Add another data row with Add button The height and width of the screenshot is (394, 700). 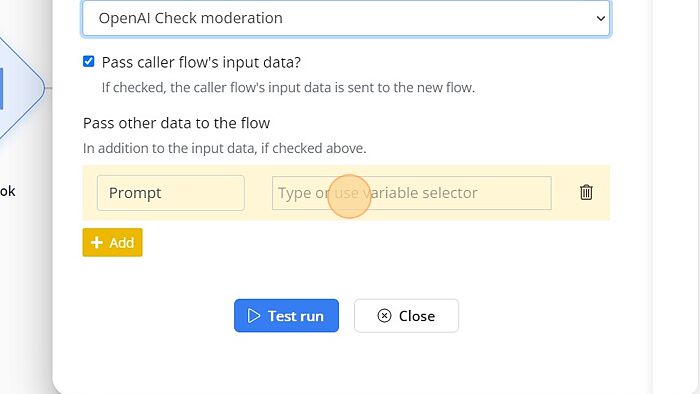pos(112,242)
